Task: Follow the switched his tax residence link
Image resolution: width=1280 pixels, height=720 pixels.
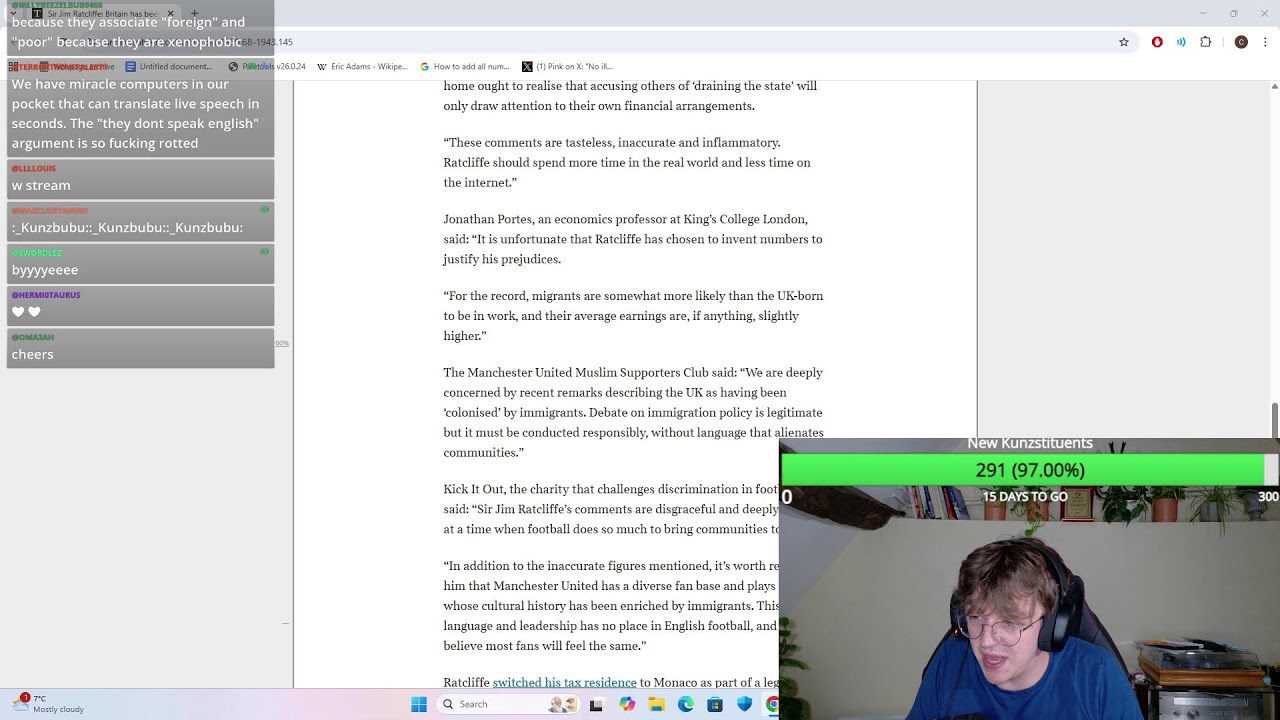Action: tap(564, 682)
